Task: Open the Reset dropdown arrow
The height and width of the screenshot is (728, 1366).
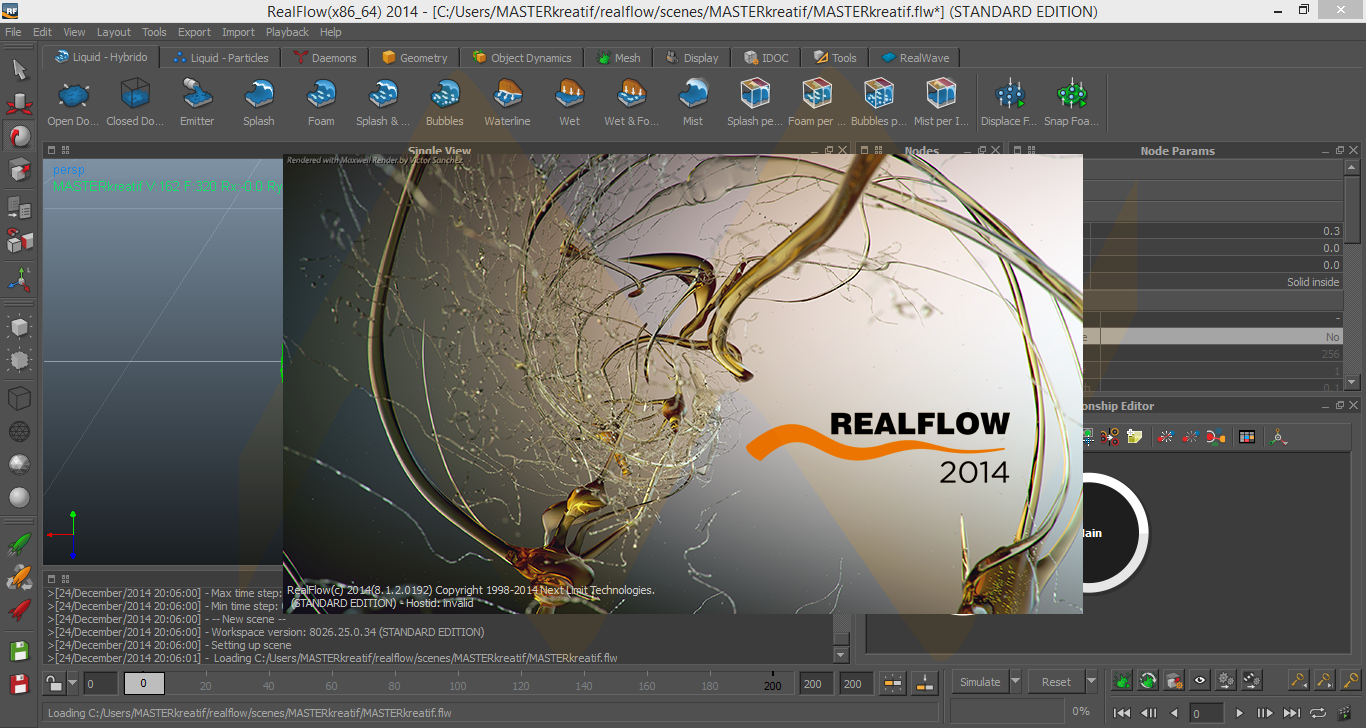Action: (x=1091, y=682)
